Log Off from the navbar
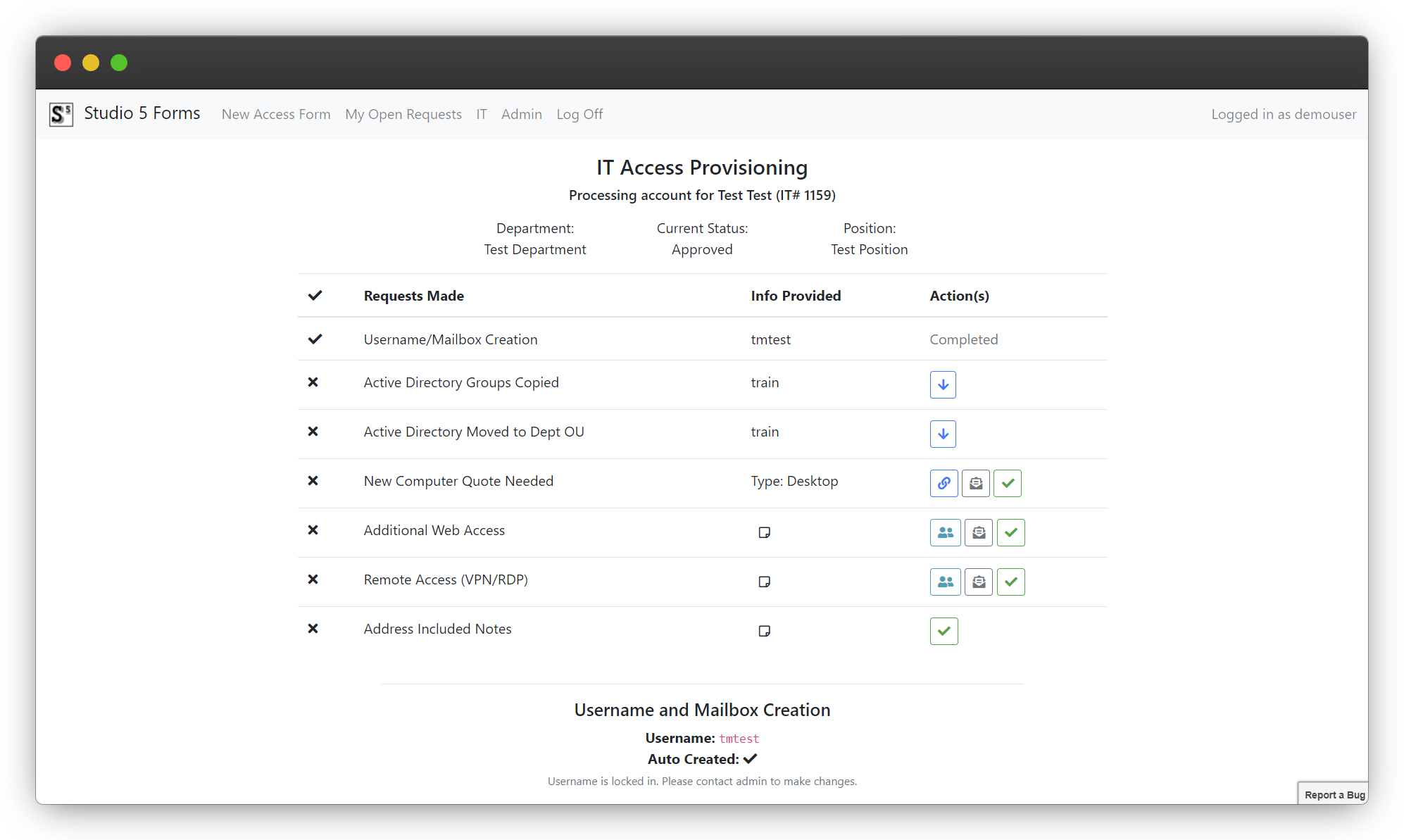 [579, 114]
